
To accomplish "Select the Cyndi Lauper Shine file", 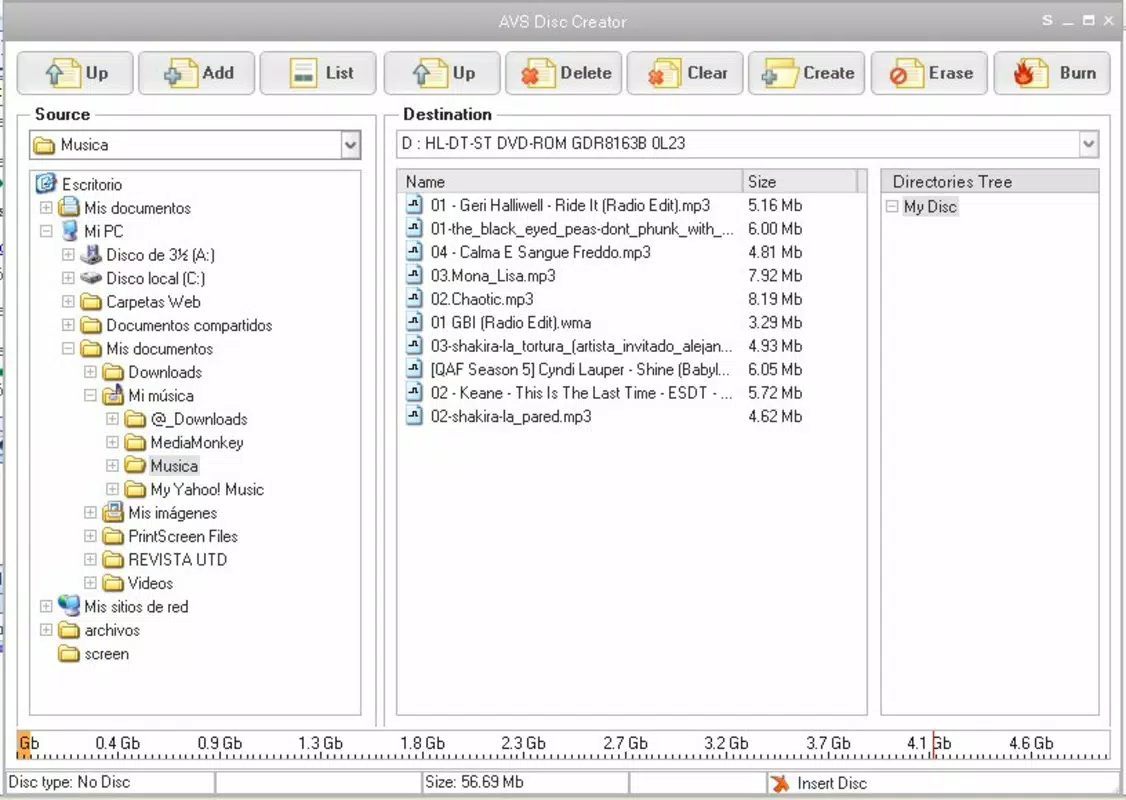I will point(580,369).
